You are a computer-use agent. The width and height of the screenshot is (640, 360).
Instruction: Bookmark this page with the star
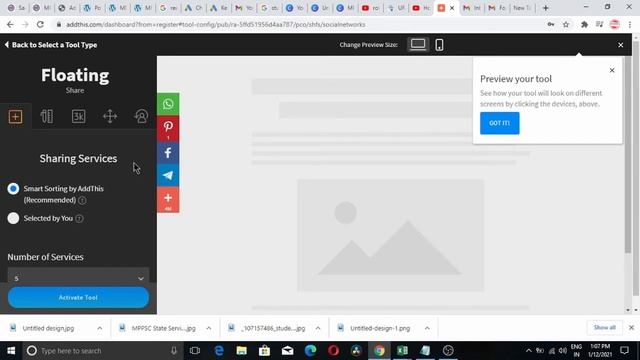[x=566, y=24]
